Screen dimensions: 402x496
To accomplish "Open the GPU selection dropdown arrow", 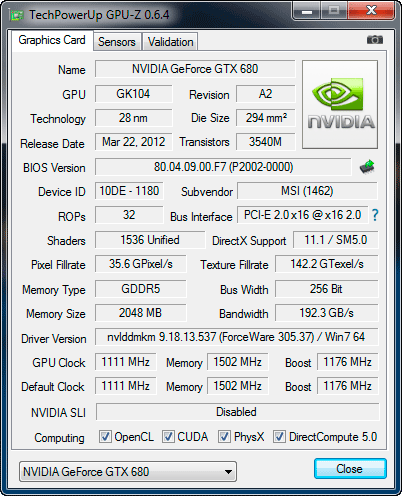I will 228,472.
